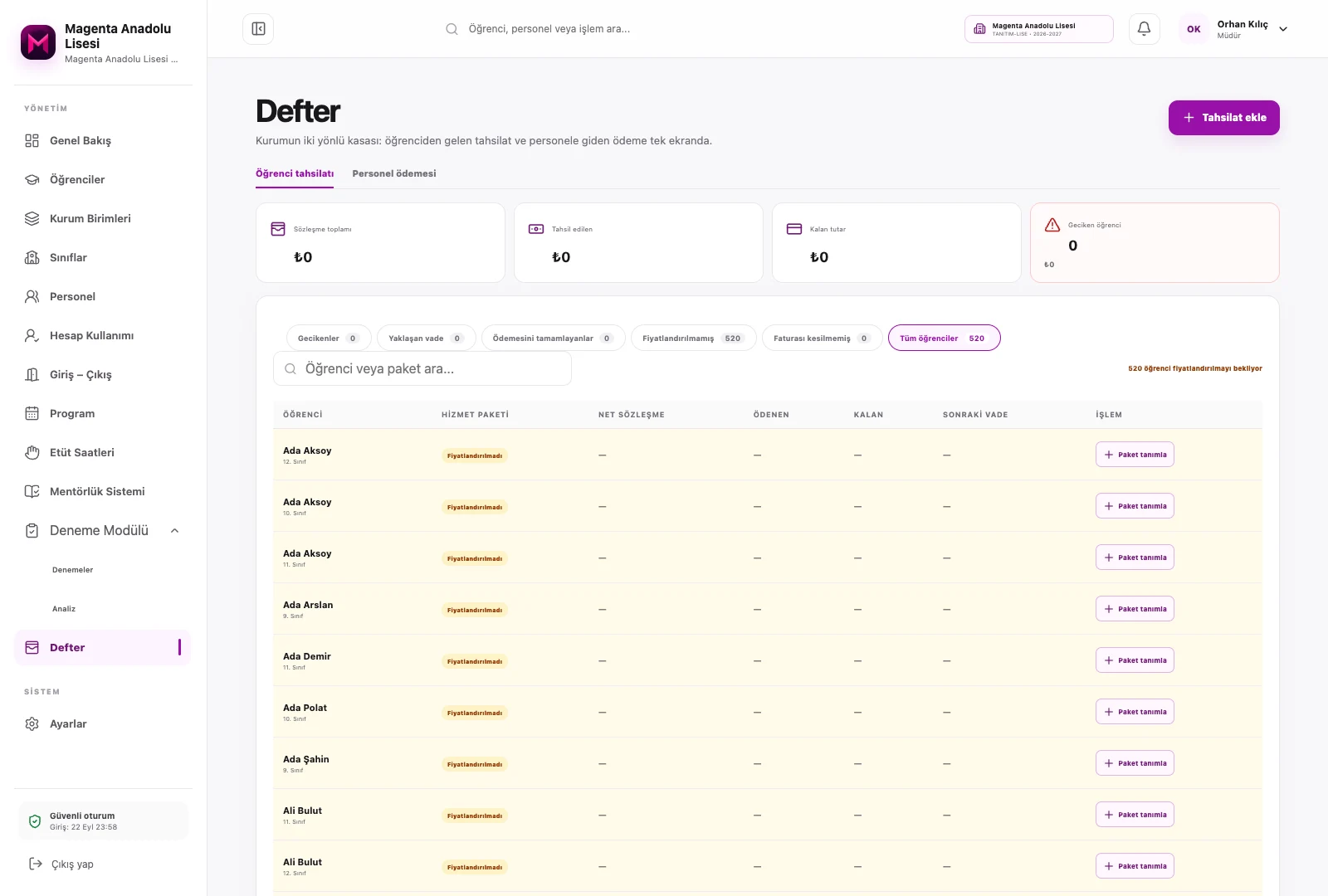Click Paket tanımla for Ada Polat
Image resolution: width=1328 pixels, height=896 pixels.
(1135, 712)
